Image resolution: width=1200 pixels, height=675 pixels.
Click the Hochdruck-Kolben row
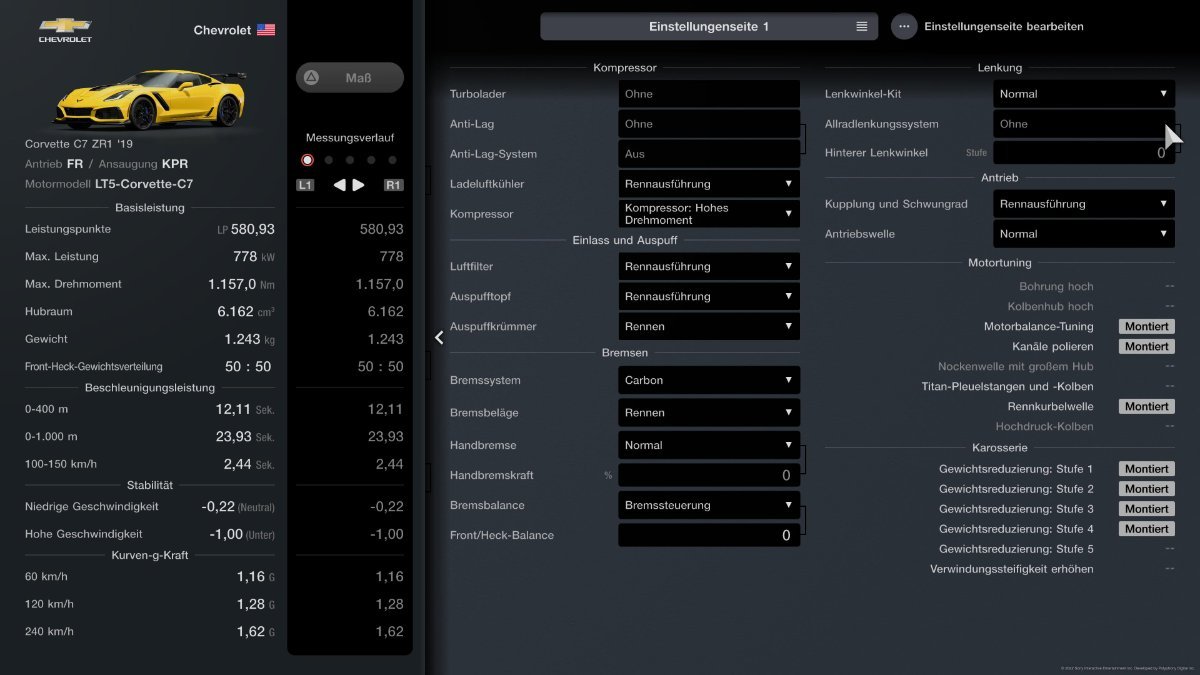coord(1084,427)
